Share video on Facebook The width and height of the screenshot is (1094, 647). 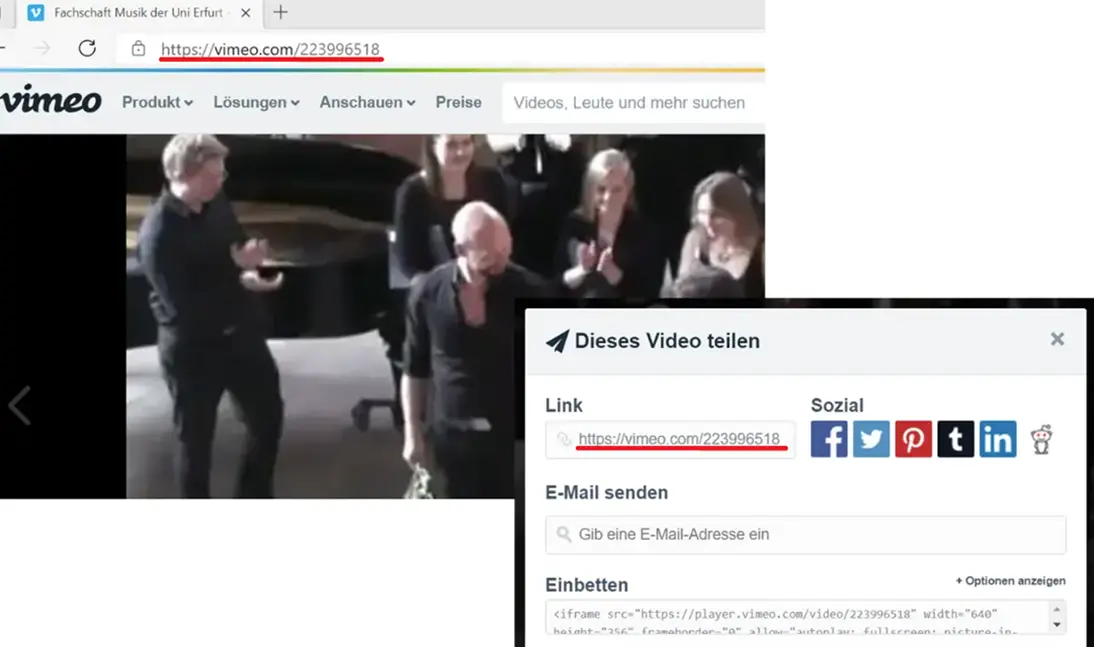pos(829,440)
